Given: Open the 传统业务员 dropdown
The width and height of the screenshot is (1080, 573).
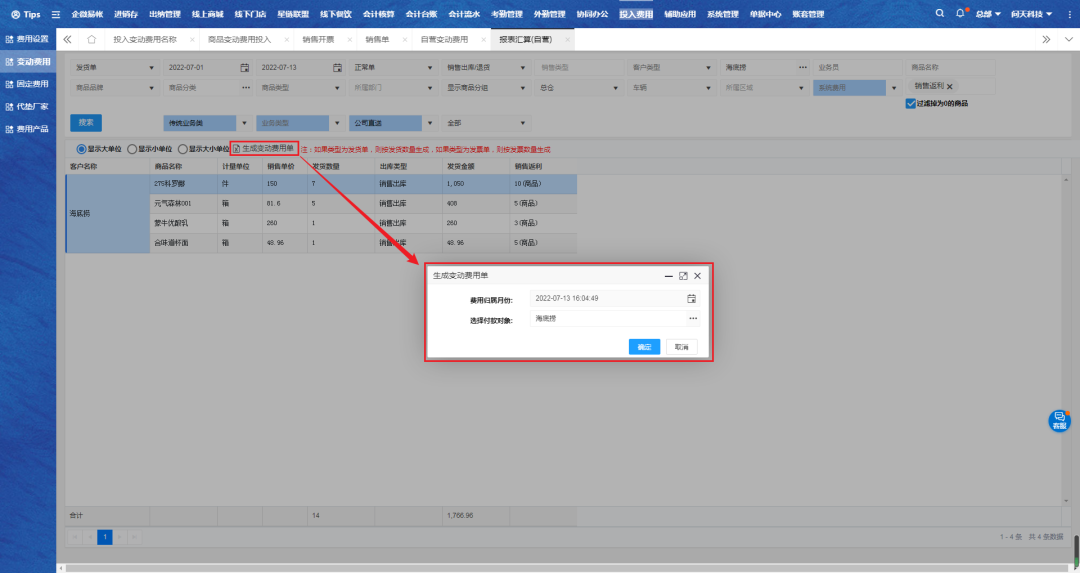Looking at the screenshot, I should tap(205, 123).
